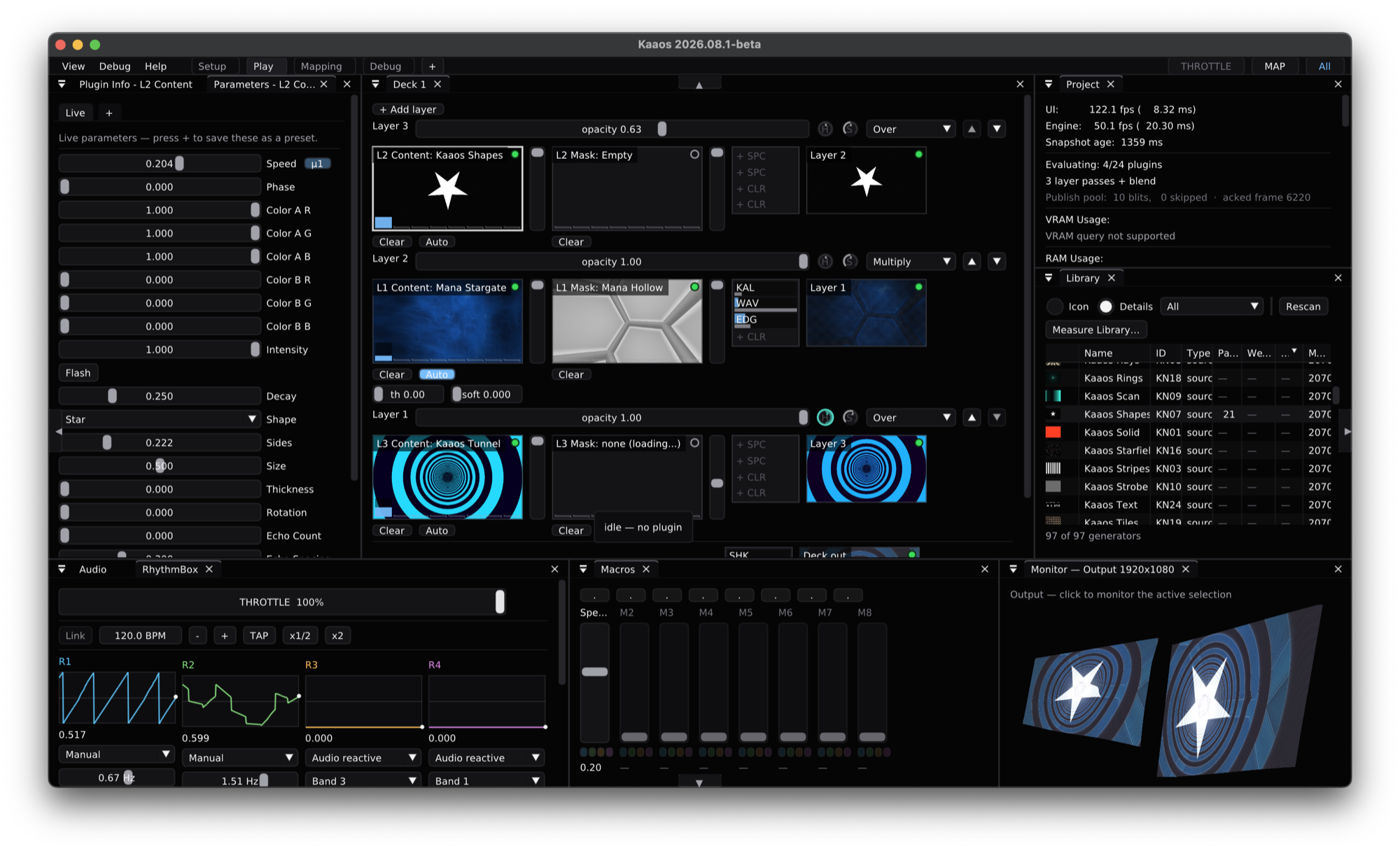1400x851 pixels.
Task: Click the Kaaos Stripes thumbnail icon
Action: point(1053,468)
